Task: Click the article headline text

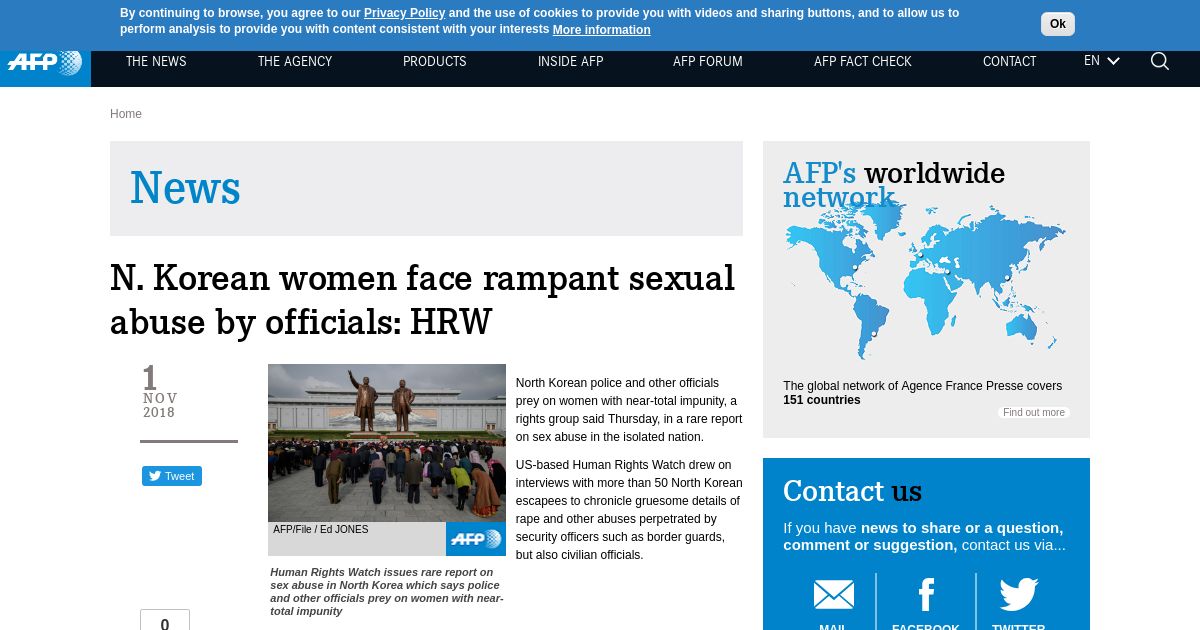Action: 422,300
